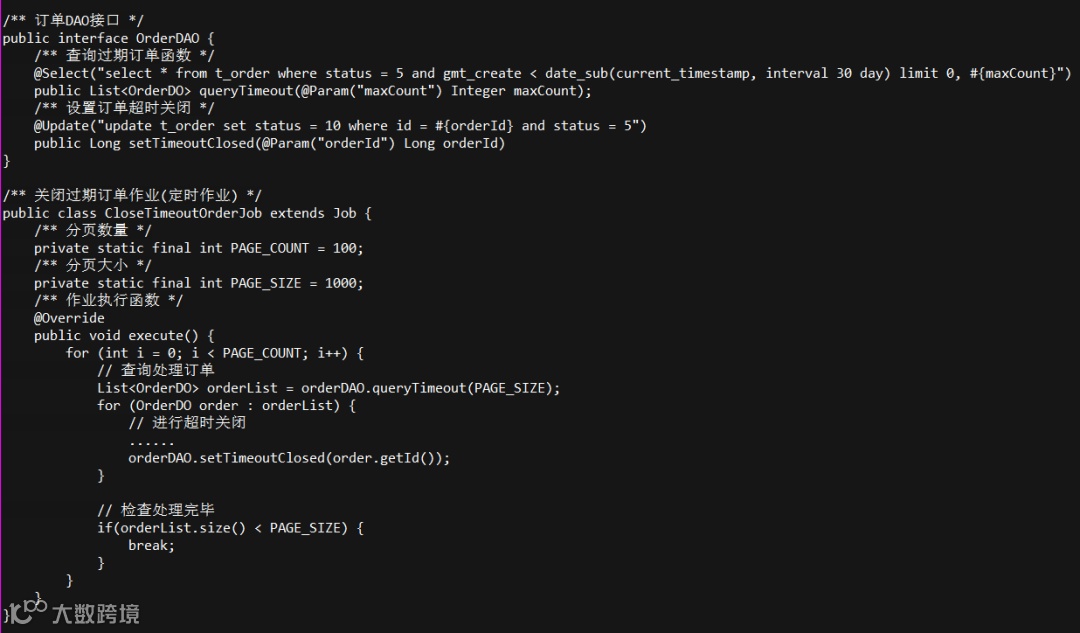Click the @Override annotation

pos(69,318)
